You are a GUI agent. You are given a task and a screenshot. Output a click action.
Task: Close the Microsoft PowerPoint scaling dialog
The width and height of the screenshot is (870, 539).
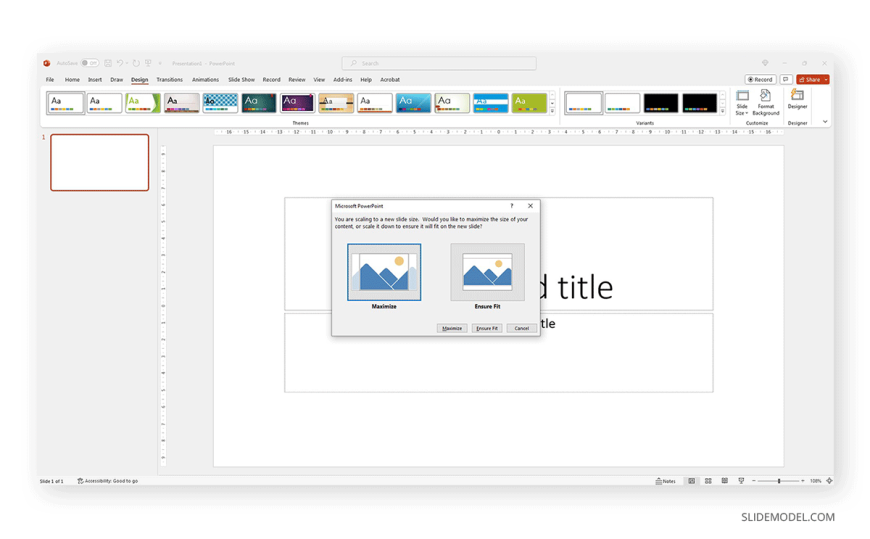pyautogui.click(x=530, y=206)
